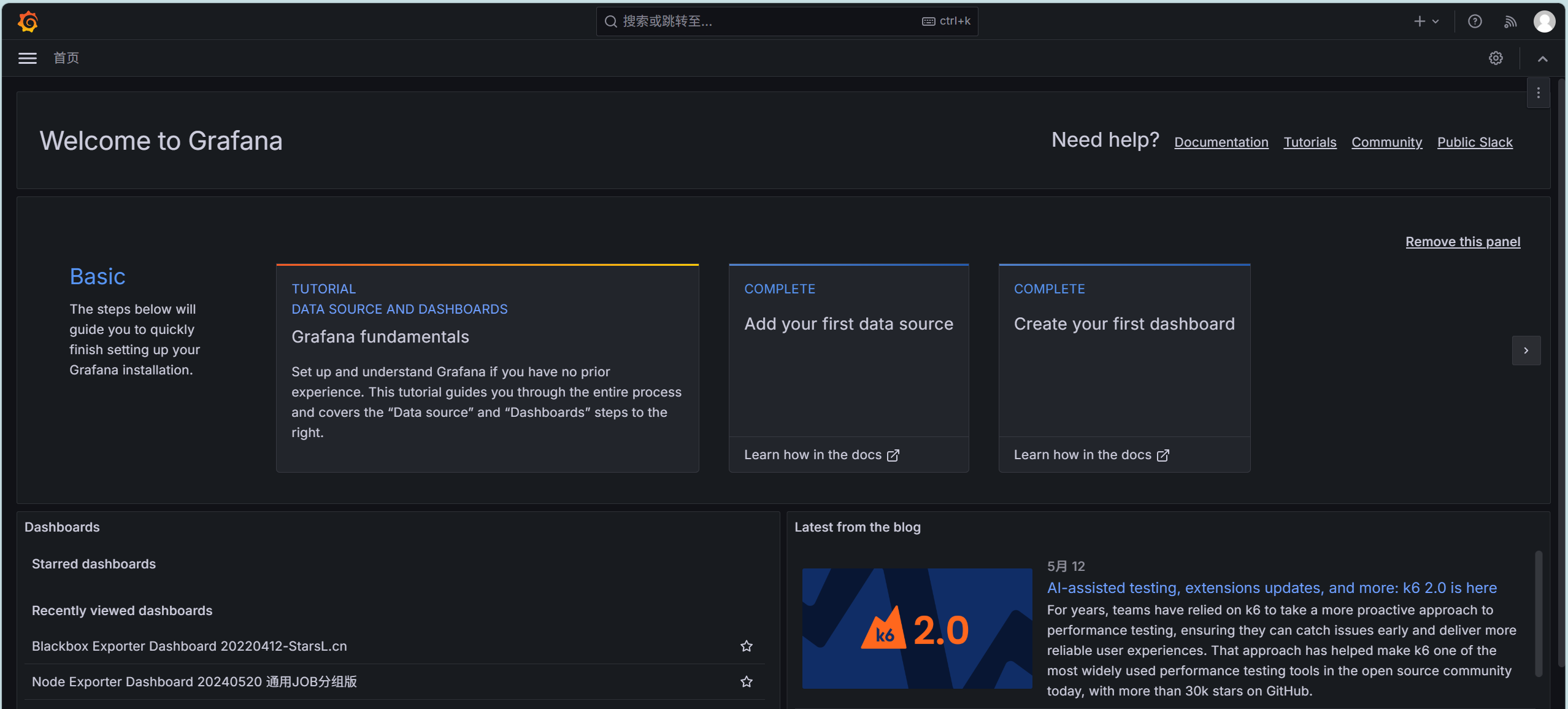The height and width of the screenshot is (709, 1568).
Task: Click Remove this panel link
Action: pyautogui.click(x=1462, y=242)
